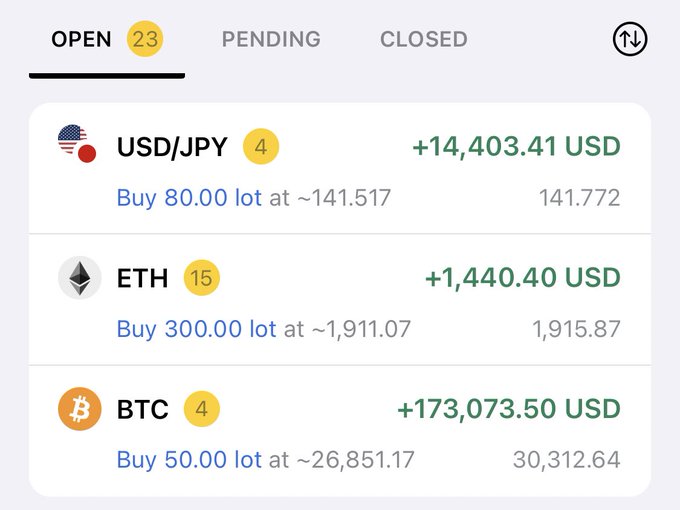Open the Buy 50.00 lot details

pyautogui.click(x=189, y=460)
